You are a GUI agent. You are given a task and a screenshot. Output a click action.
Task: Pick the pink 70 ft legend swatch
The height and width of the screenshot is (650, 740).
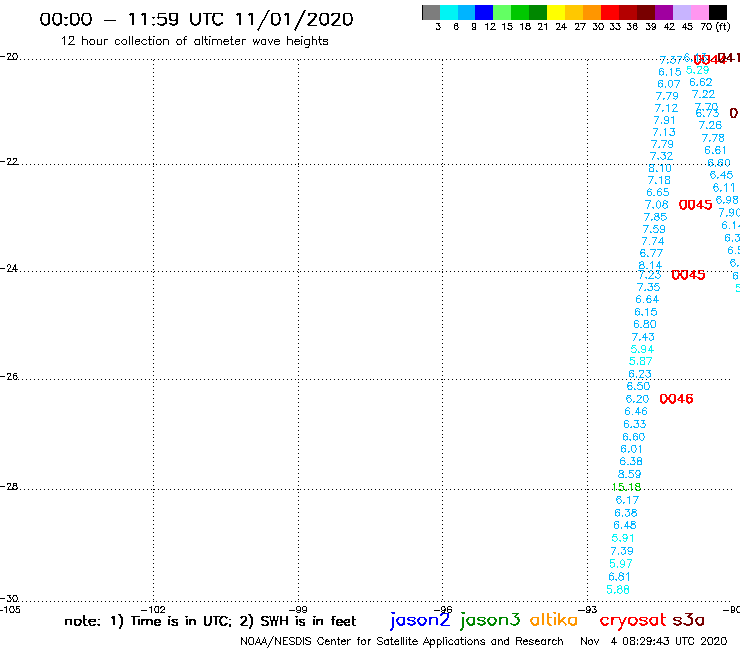click(x=699, y=12)
